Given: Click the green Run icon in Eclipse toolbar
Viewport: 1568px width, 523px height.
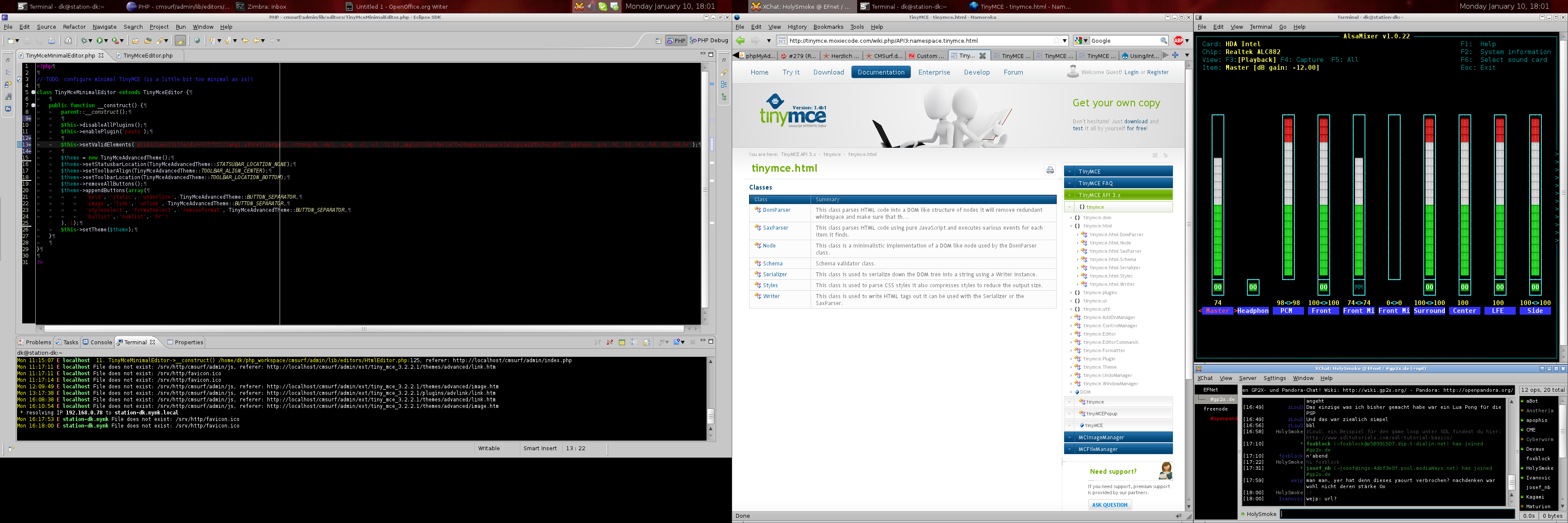Looking at the screenshot, I should coord(100,41).
